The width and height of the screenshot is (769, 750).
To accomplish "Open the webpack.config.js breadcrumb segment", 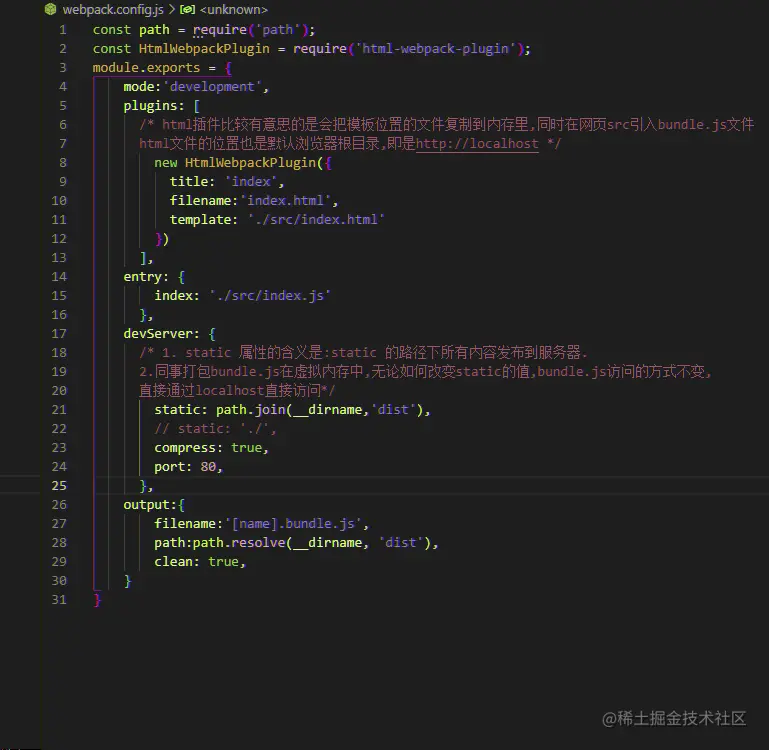I will (113, 9).
